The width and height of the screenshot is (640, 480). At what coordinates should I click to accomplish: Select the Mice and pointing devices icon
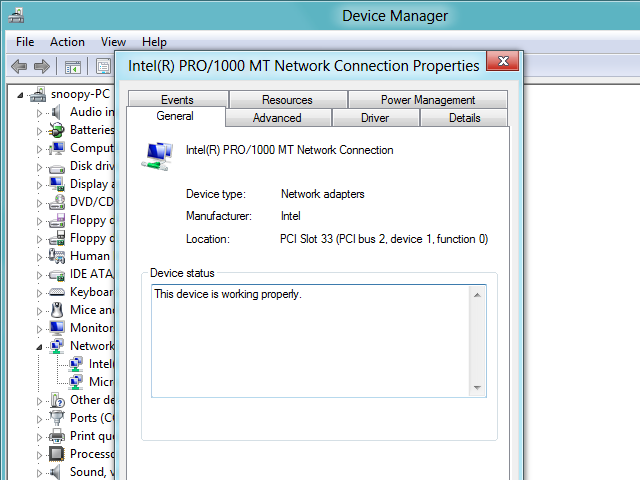(x=57, y=310)
